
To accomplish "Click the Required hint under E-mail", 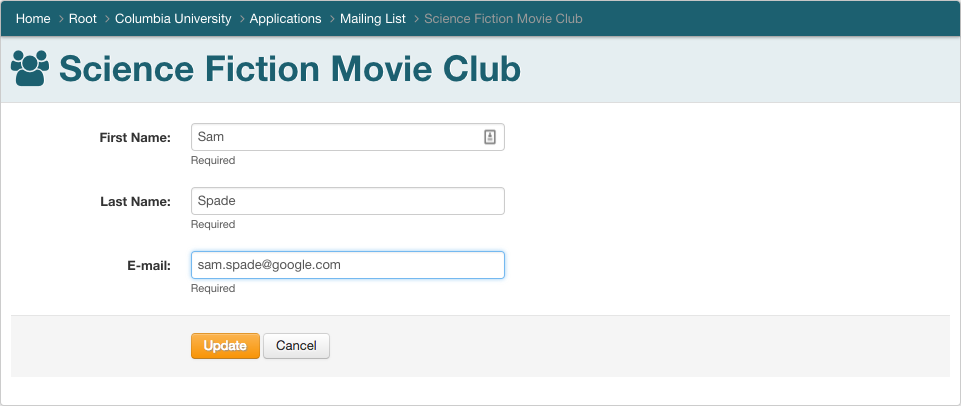I will click(213, 288).
